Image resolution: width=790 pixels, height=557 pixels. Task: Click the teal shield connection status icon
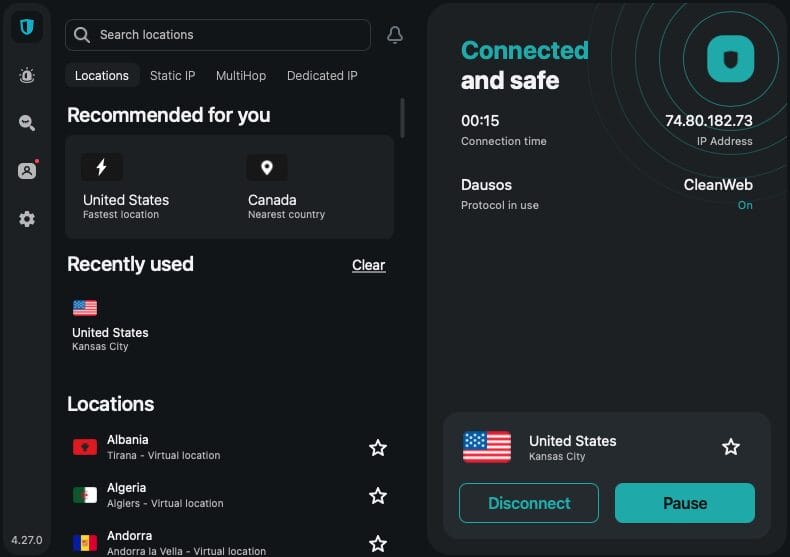point(731,59)
